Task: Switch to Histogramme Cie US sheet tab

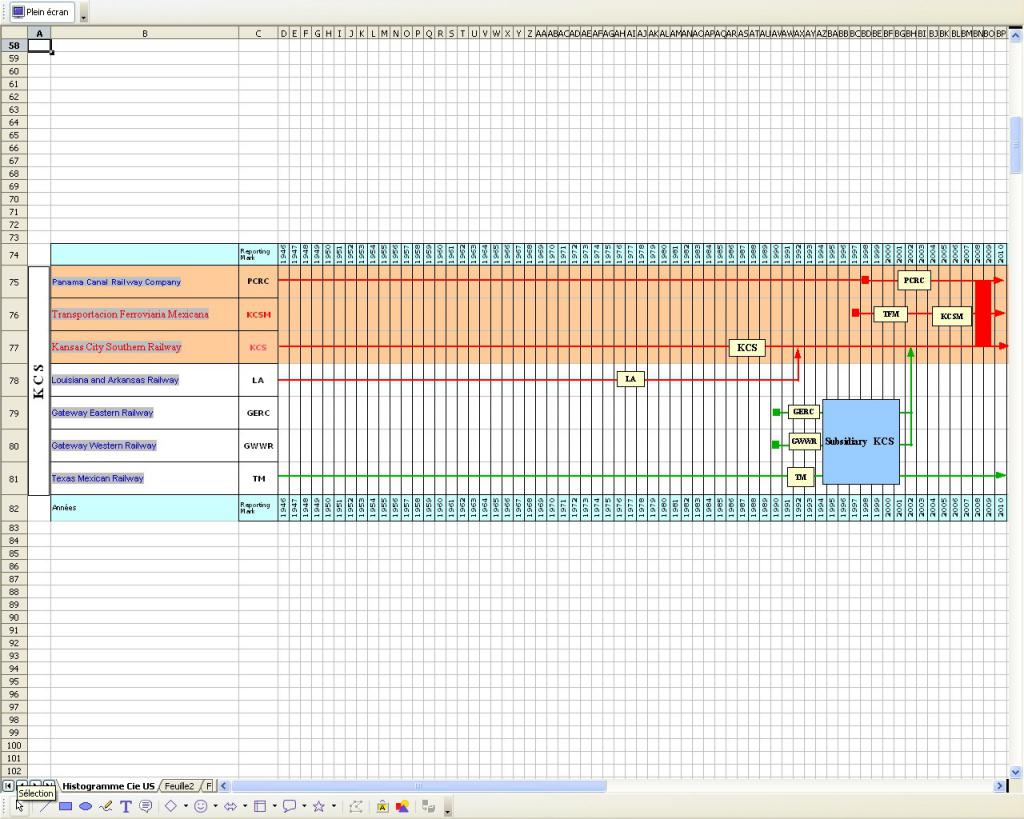Action: [x=108, y=786]
